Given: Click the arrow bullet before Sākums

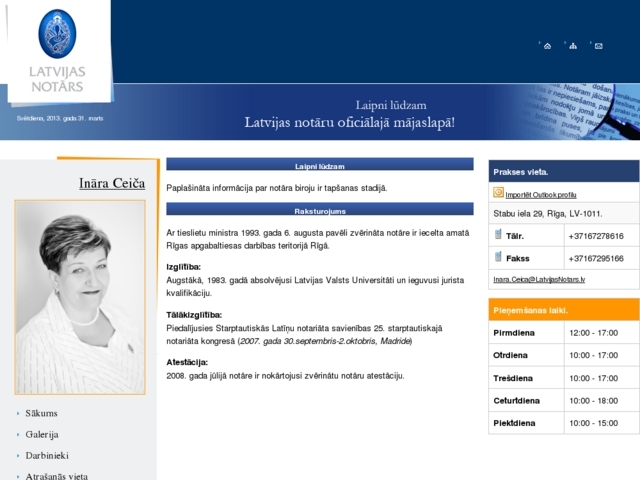Looking at the screenshot, I should coord(18,413).
